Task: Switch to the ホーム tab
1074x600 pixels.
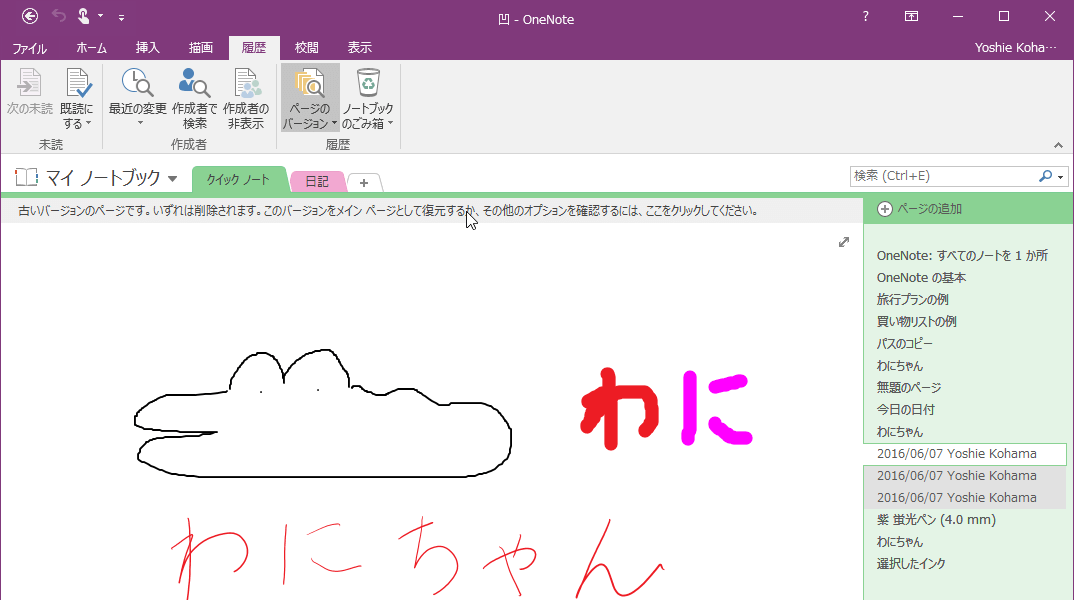Action: tap(91, 48)
